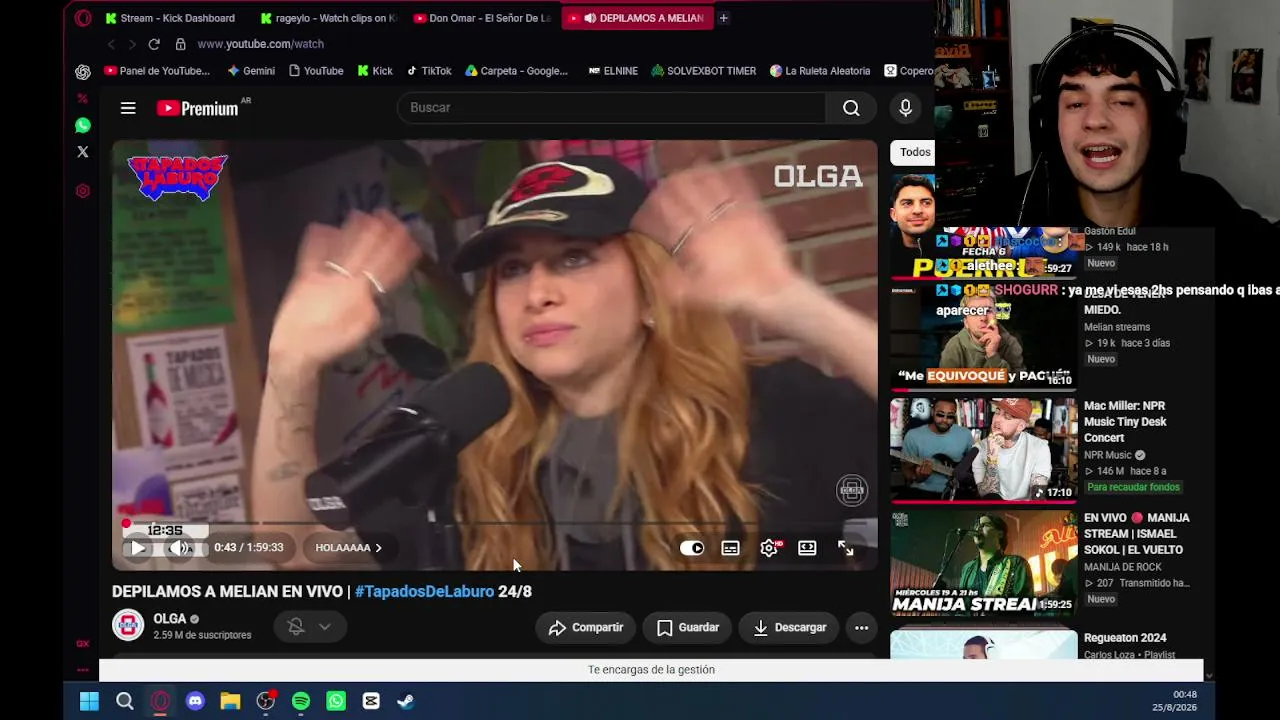Open WhatsApp in the Opera sidebar
The image size is (1280, 720).
pyautogui.click(x=83, y=125)
